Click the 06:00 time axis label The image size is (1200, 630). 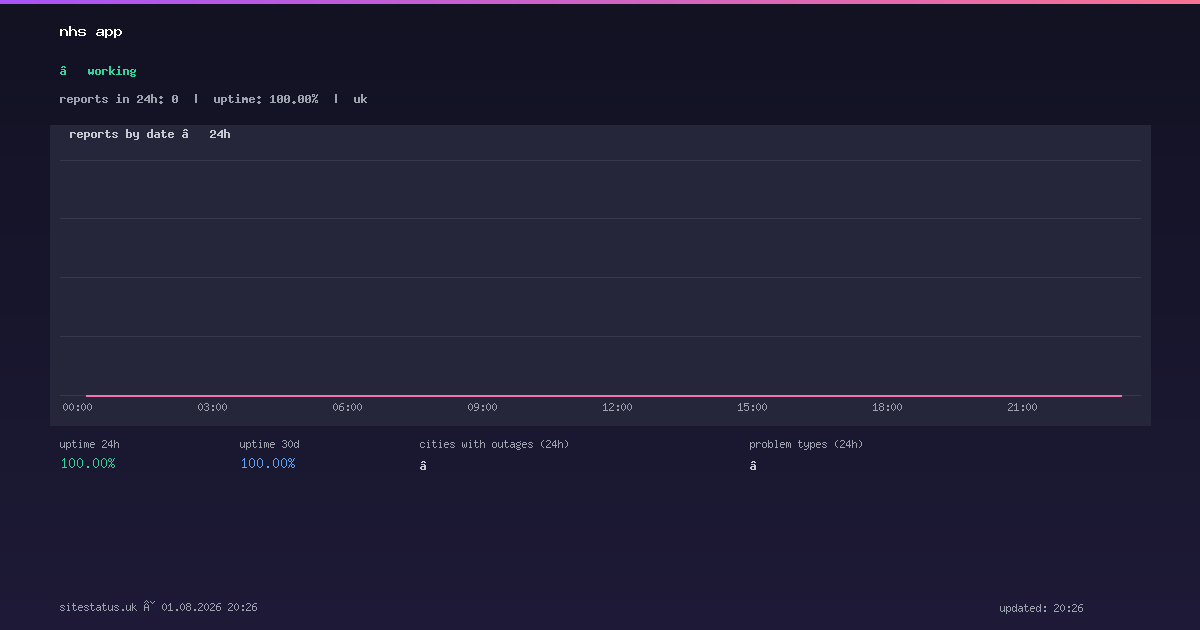pyautogui.click(x=347, y=407)
